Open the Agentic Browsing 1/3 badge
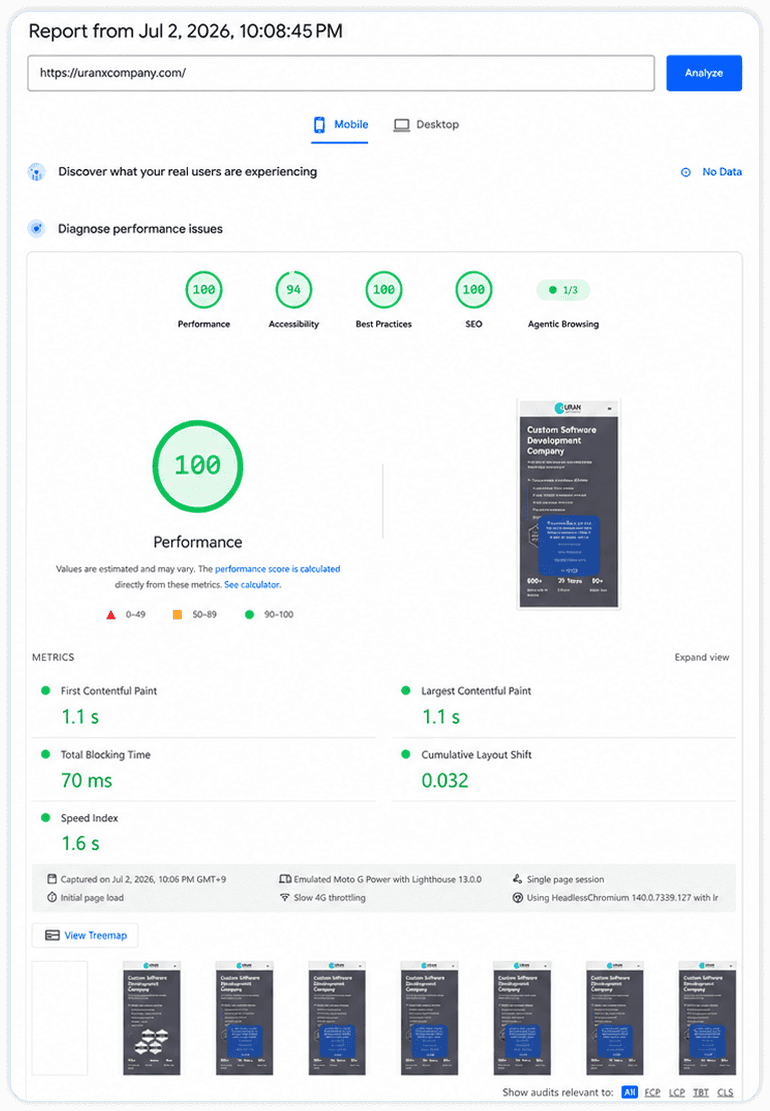 (563, 290)
